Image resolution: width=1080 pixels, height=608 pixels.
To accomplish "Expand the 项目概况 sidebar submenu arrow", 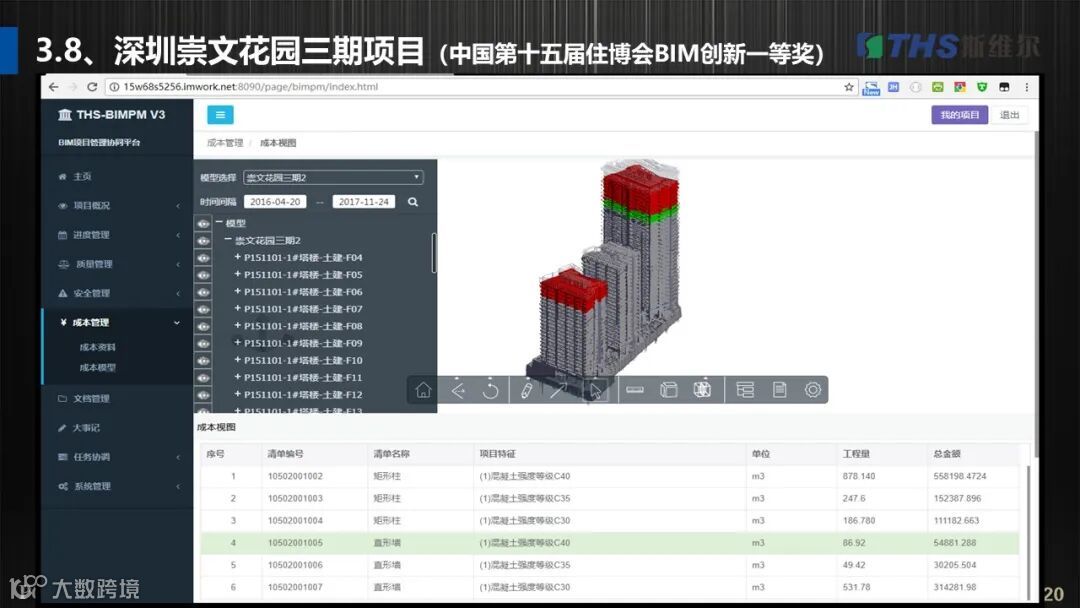I will [178, 206].
